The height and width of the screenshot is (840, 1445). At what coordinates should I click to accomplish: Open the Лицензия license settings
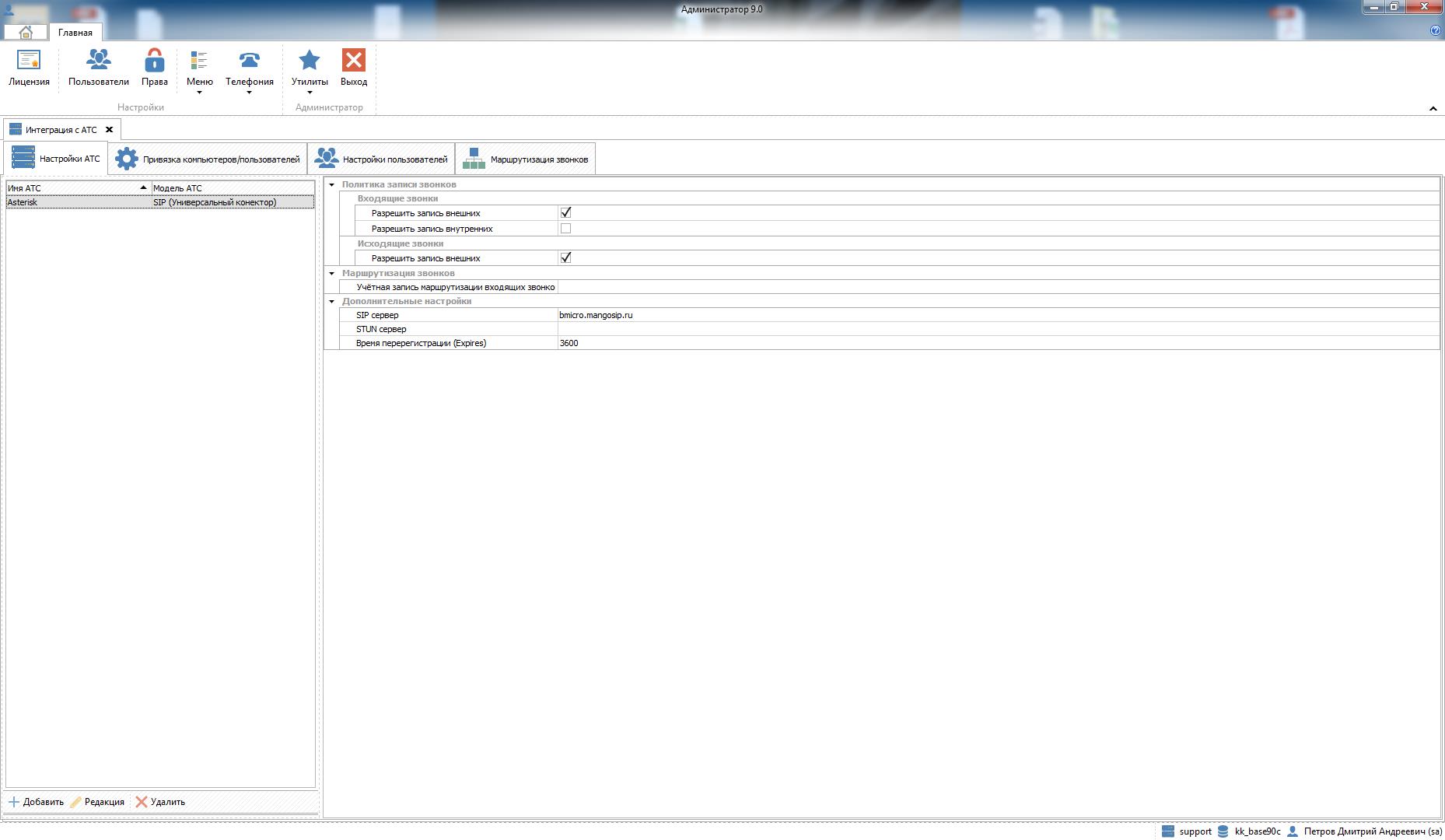(x=29, y=68)
